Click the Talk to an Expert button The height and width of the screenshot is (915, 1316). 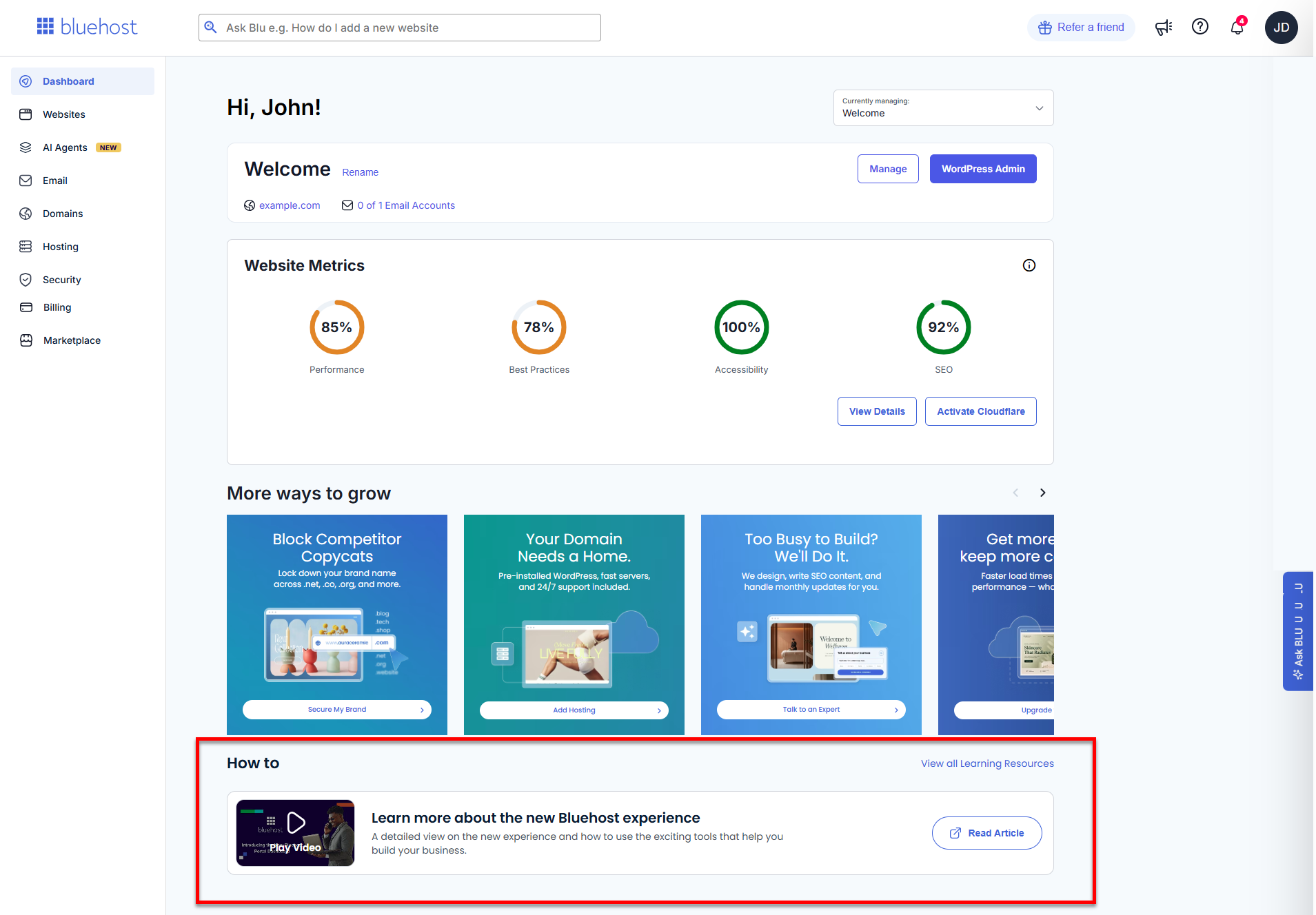(x=811, y=710)
